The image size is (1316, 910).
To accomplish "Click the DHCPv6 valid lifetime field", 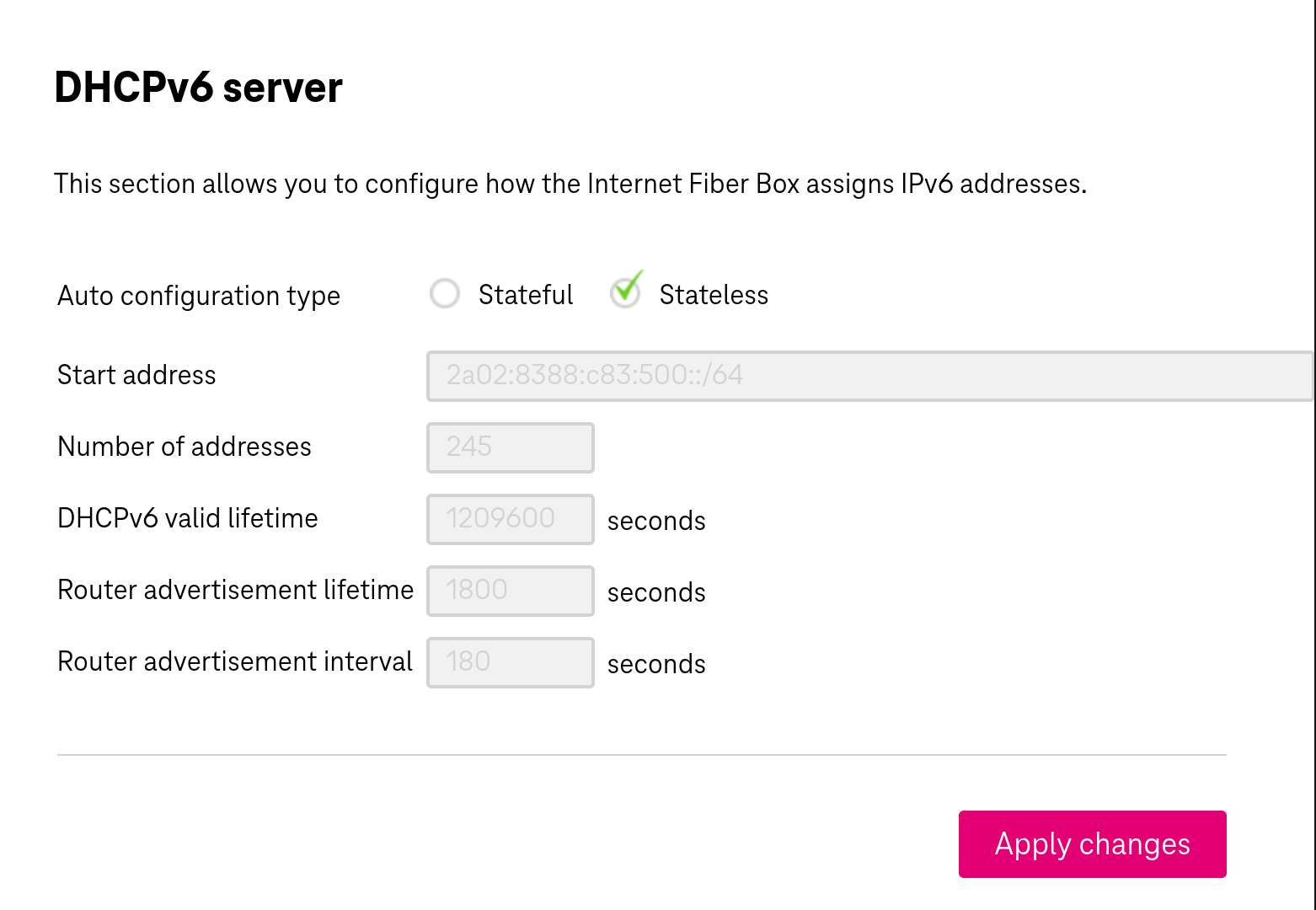I will 511,519.
